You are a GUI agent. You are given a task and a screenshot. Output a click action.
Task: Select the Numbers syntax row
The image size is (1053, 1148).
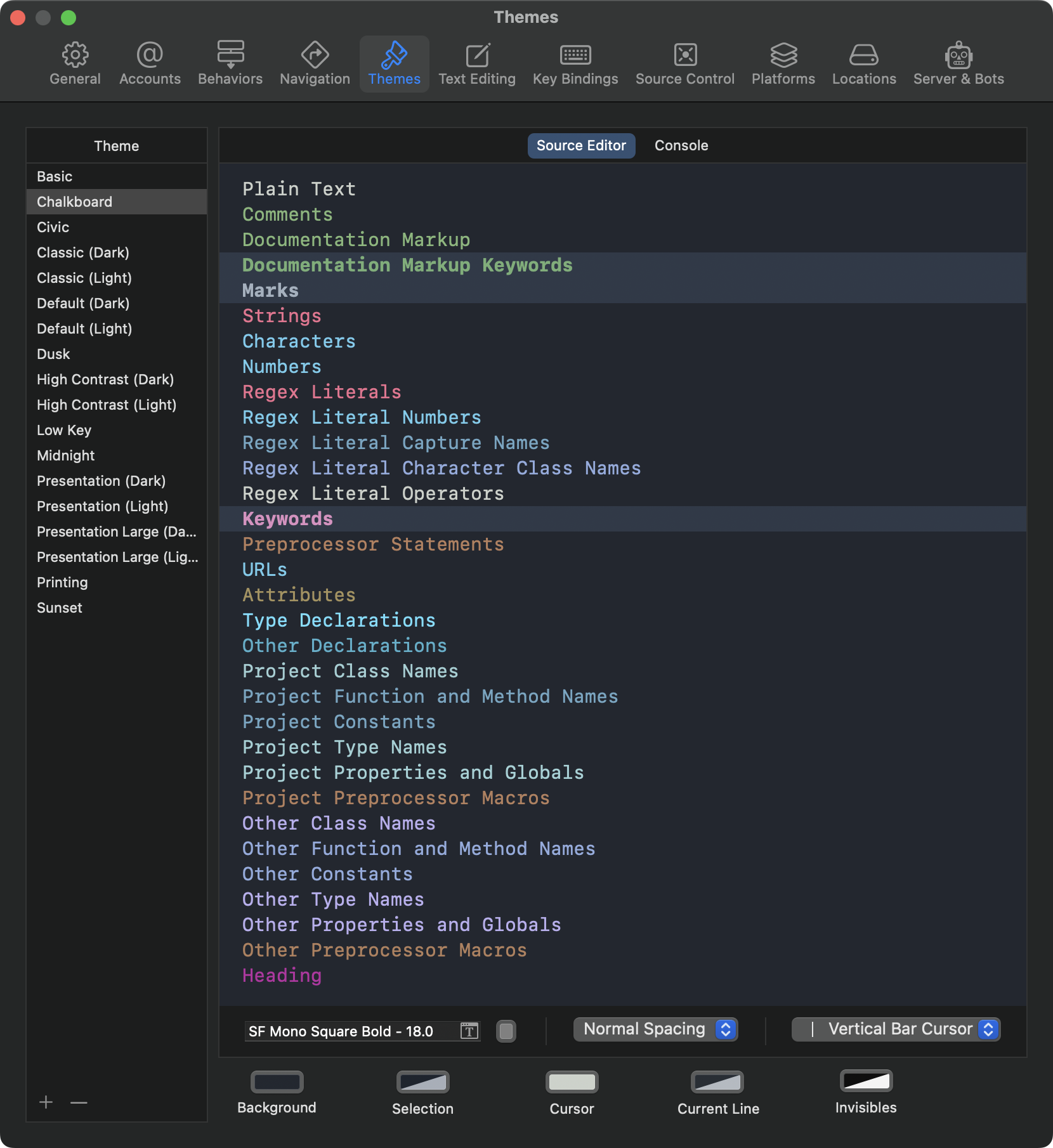(x=623, y=367)
